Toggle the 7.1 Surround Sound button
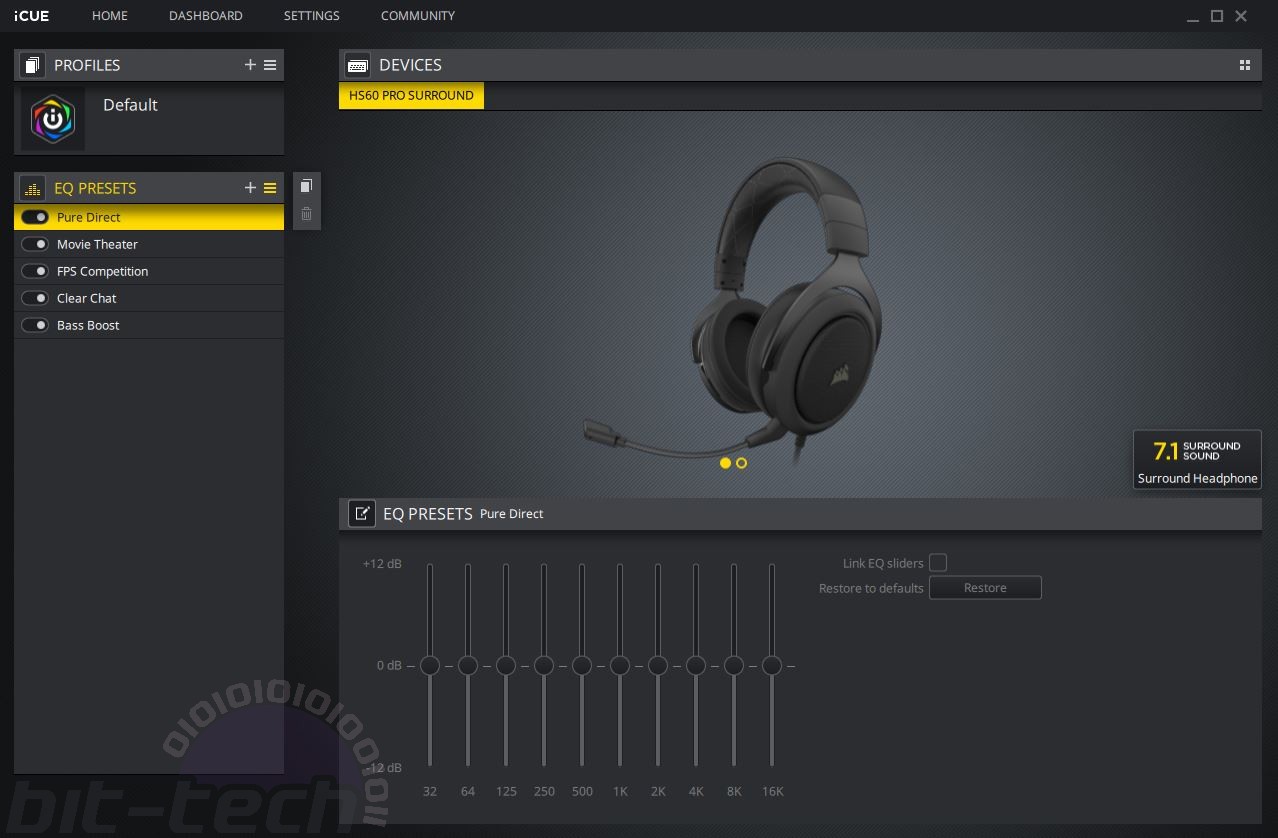The height and width of the screenshot is (838, 1278). (x=1197, y=460)
